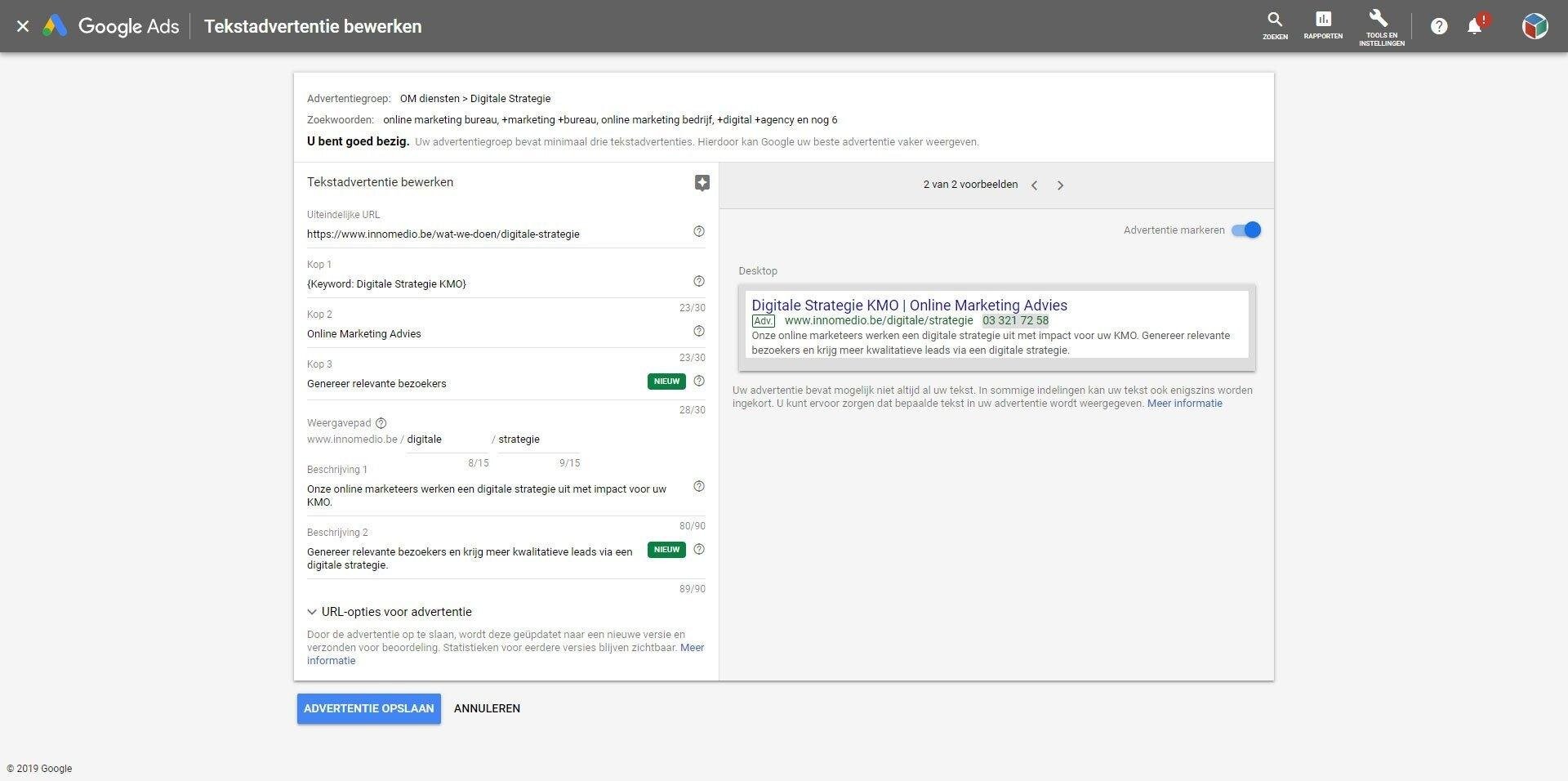Show help for Uiteindelijke URL field
1568x781 pixels.
click(x=699, y=231)
